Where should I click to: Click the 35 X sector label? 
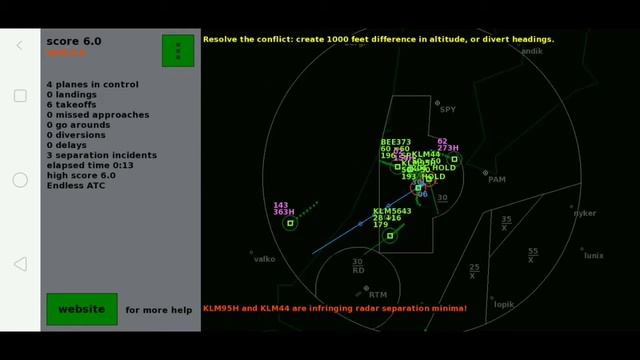tap(506, 223)
